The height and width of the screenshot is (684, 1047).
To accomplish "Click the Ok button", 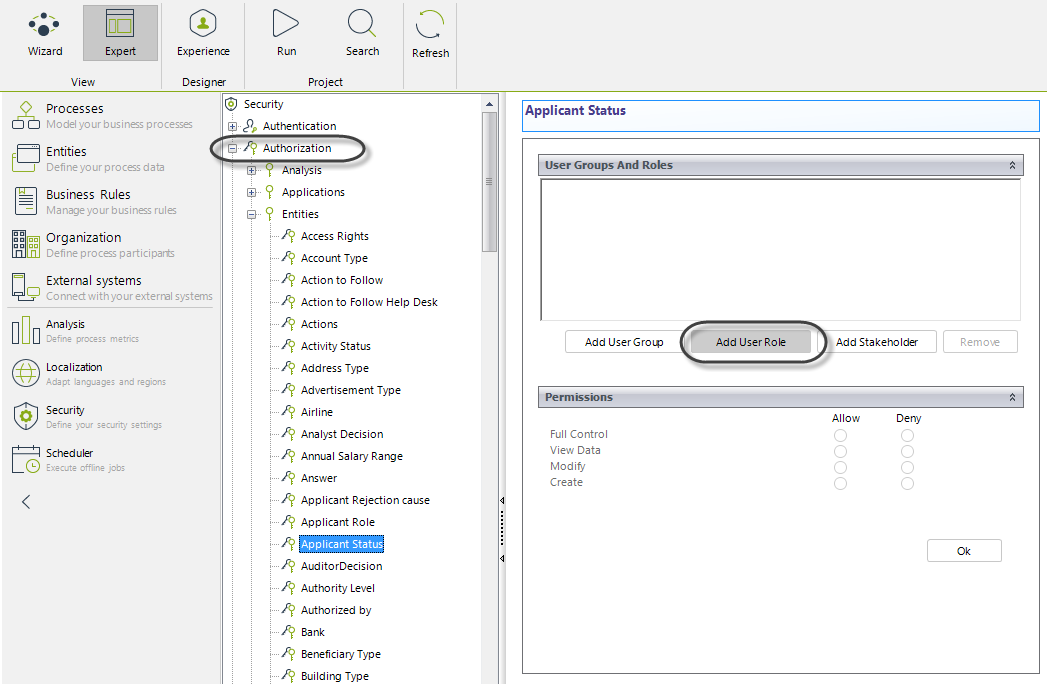I will [x=963, y=551].
